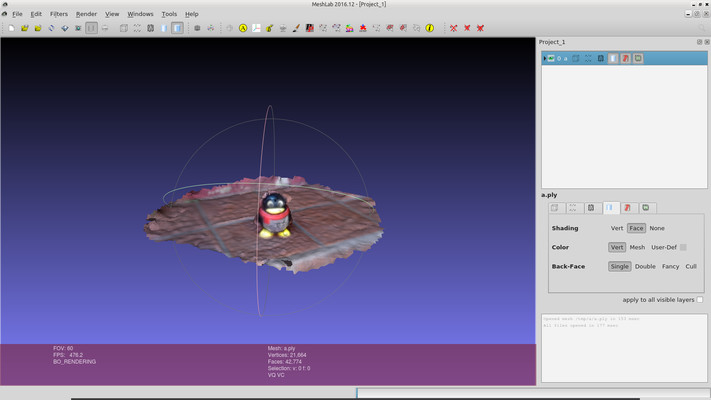Image resolution: width=711 pixels, height=400 pixels.
Task: Open yellow layer info icon
Action: [429, 28]
